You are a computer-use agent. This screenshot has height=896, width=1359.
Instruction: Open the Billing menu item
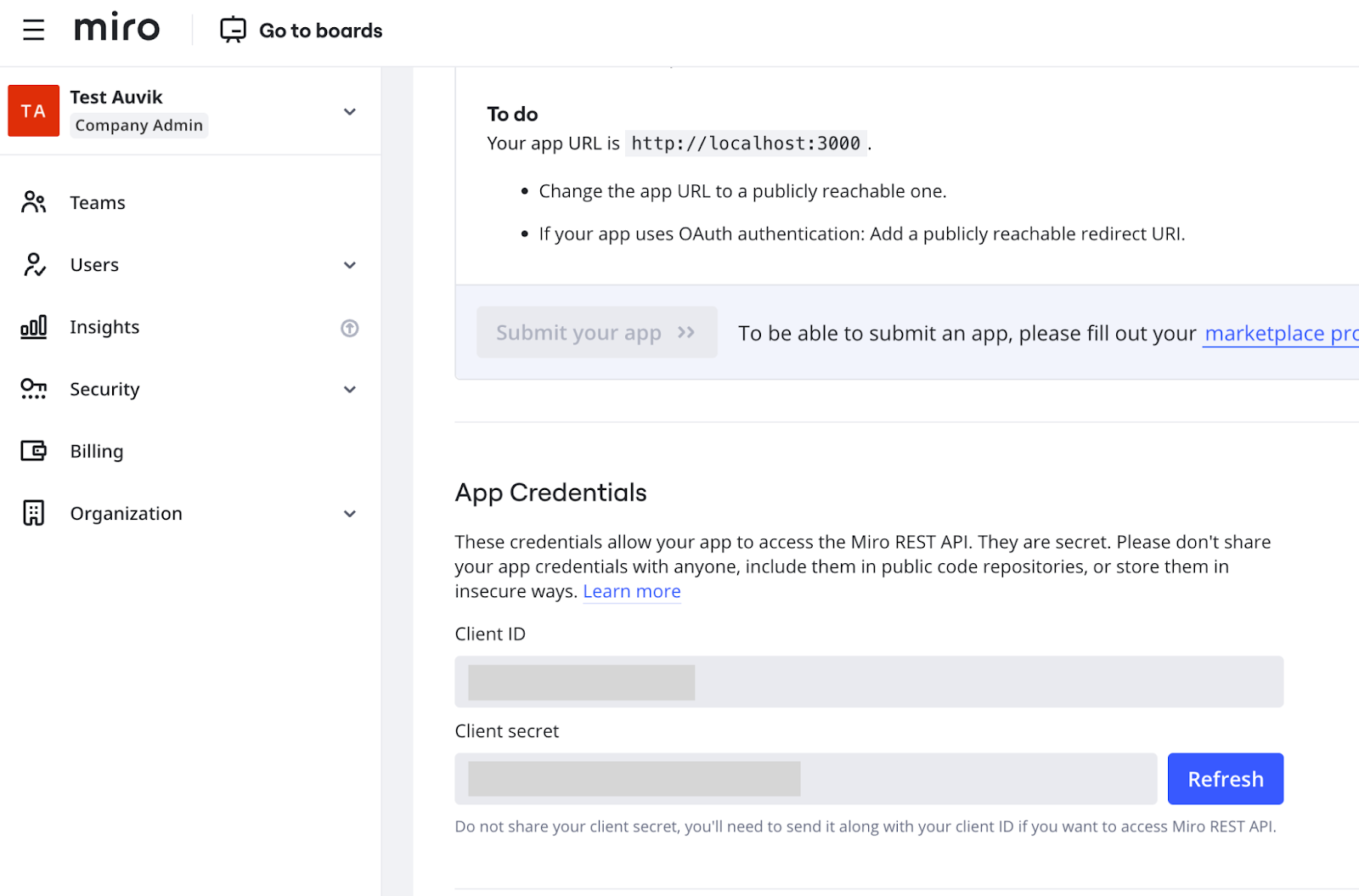point(97,451)
